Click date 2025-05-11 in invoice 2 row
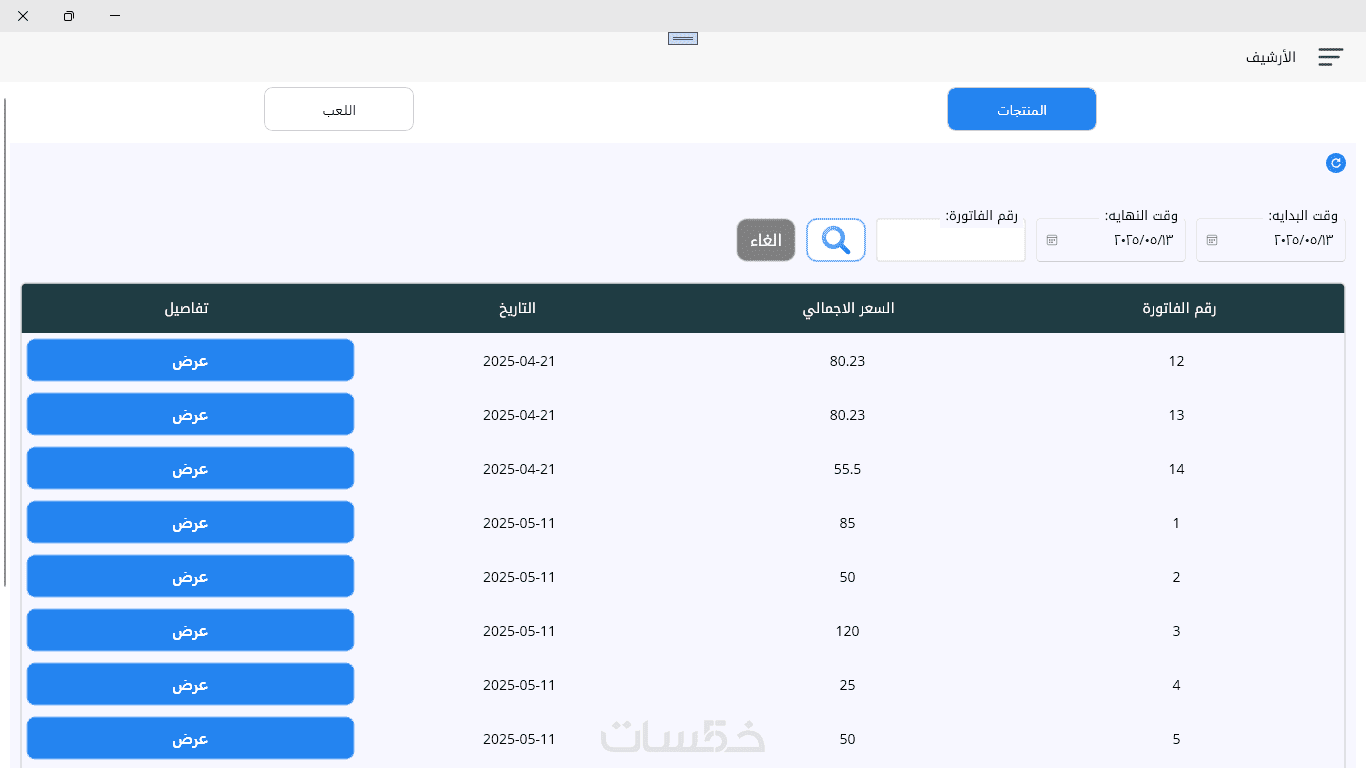Screen dimensions: 1366x768 [518, 577]
